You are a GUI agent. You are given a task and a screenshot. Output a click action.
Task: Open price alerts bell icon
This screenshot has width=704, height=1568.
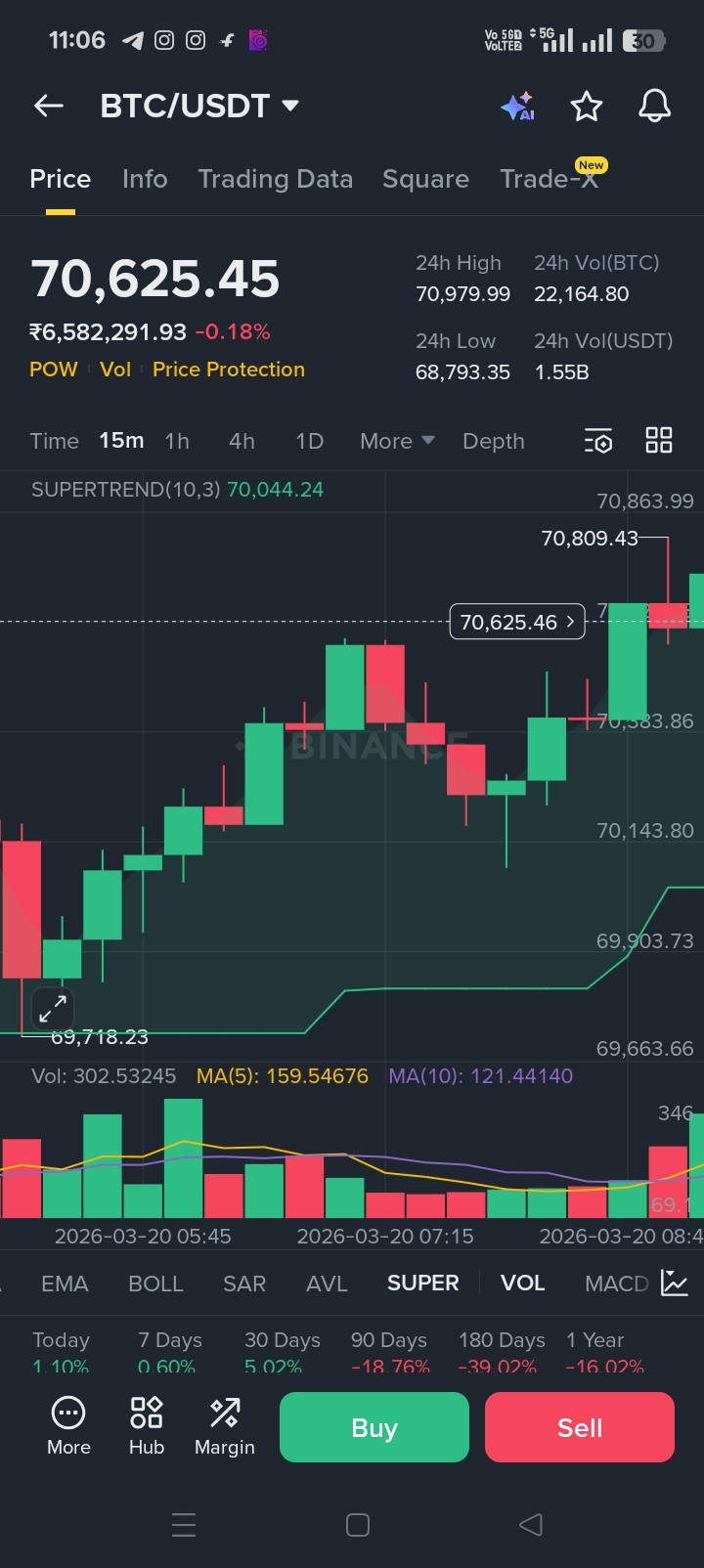(x=655, y=106)
